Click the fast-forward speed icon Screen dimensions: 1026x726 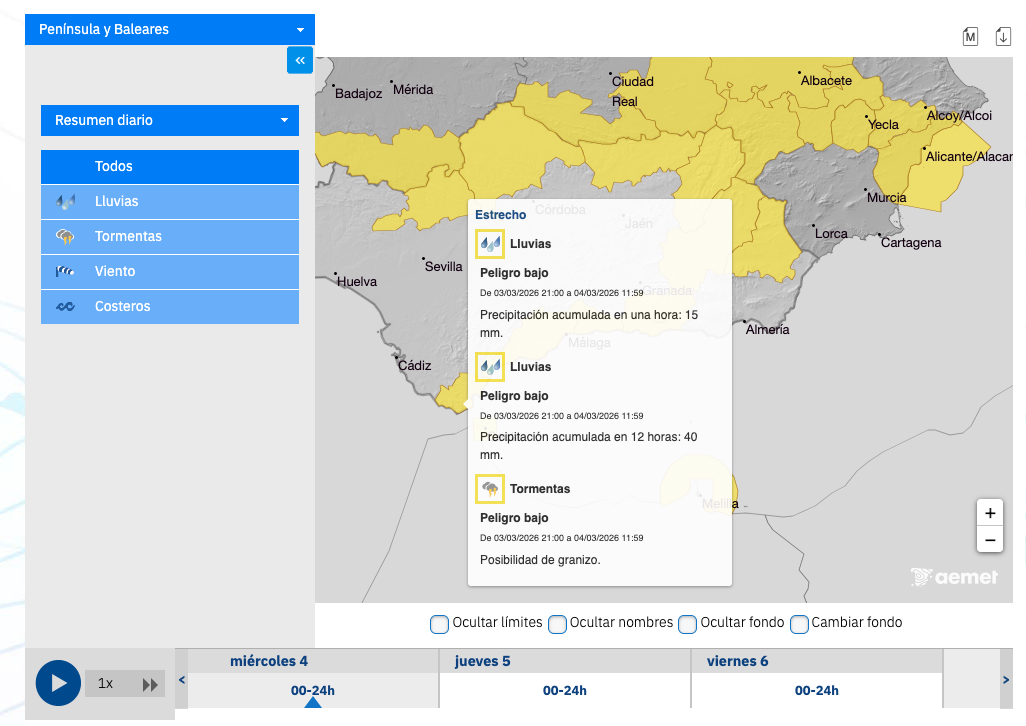[150, 684]
